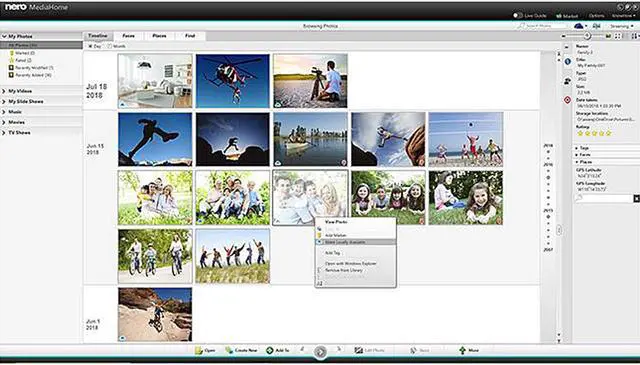
Task: Open the Options link in header
Action: (596, 16)
